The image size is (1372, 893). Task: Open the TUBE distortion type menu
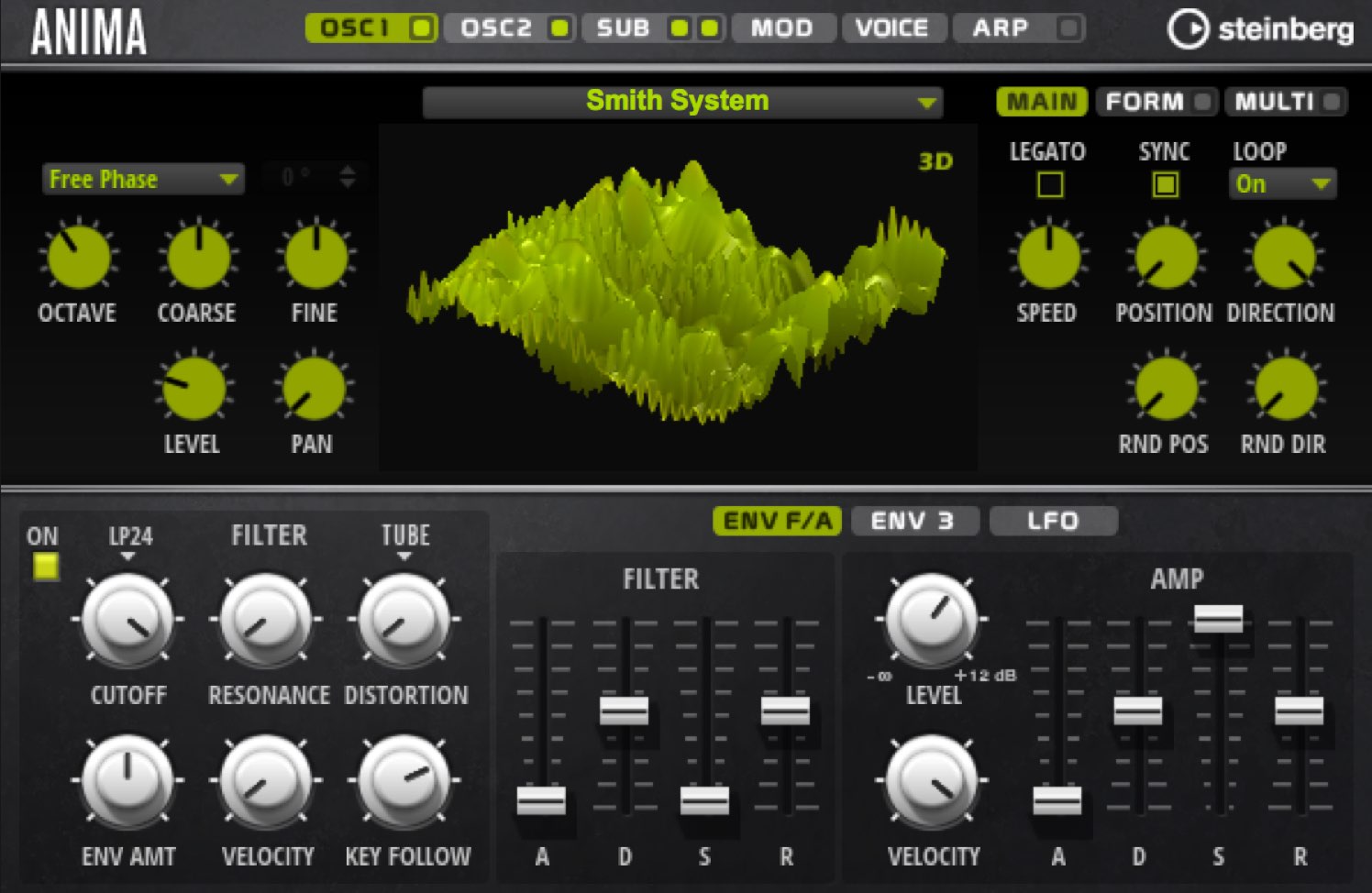pos(405,541)
